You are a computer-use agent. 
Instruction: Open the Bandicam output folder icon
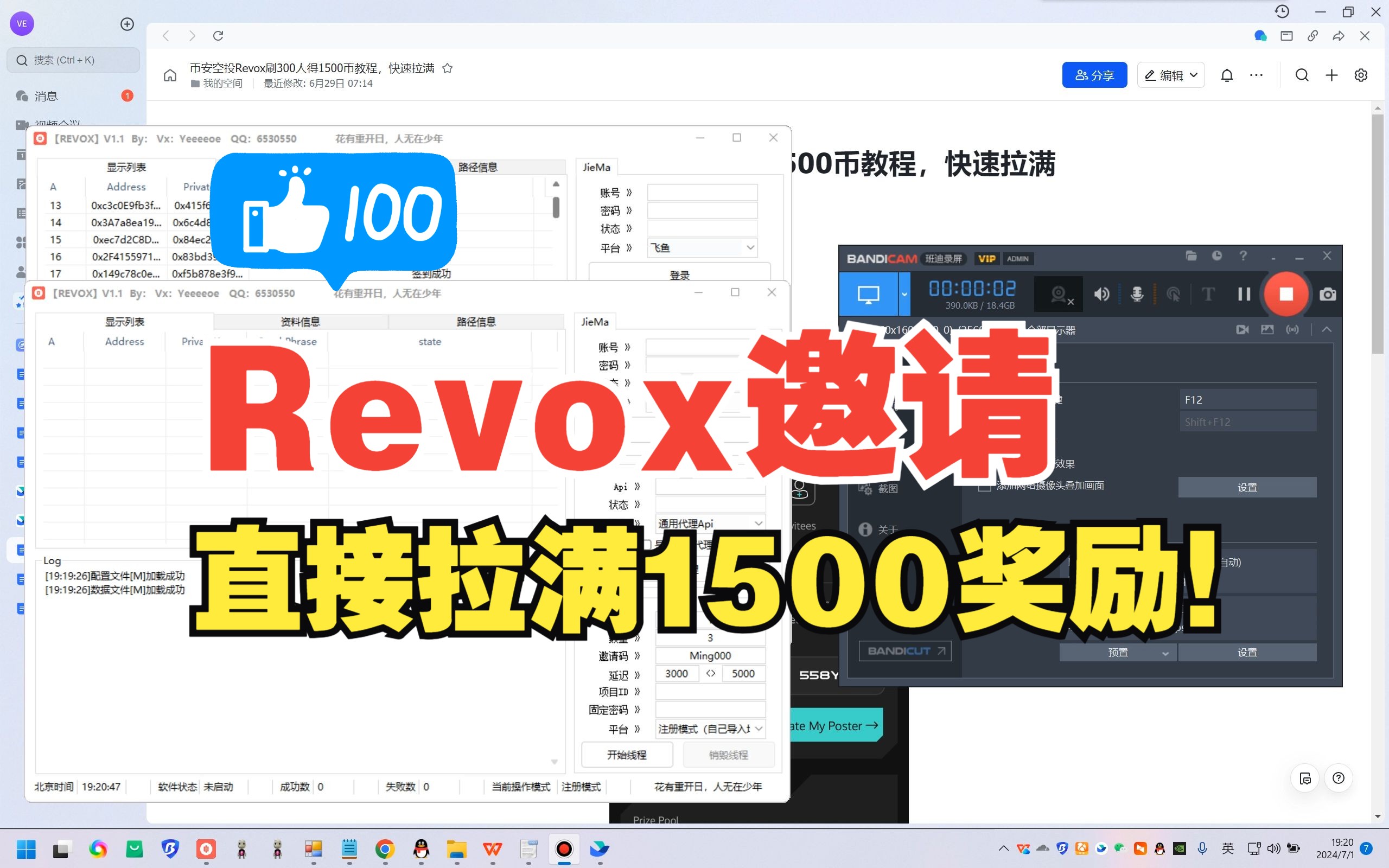pyautogui.click(x=1191, y=256)
